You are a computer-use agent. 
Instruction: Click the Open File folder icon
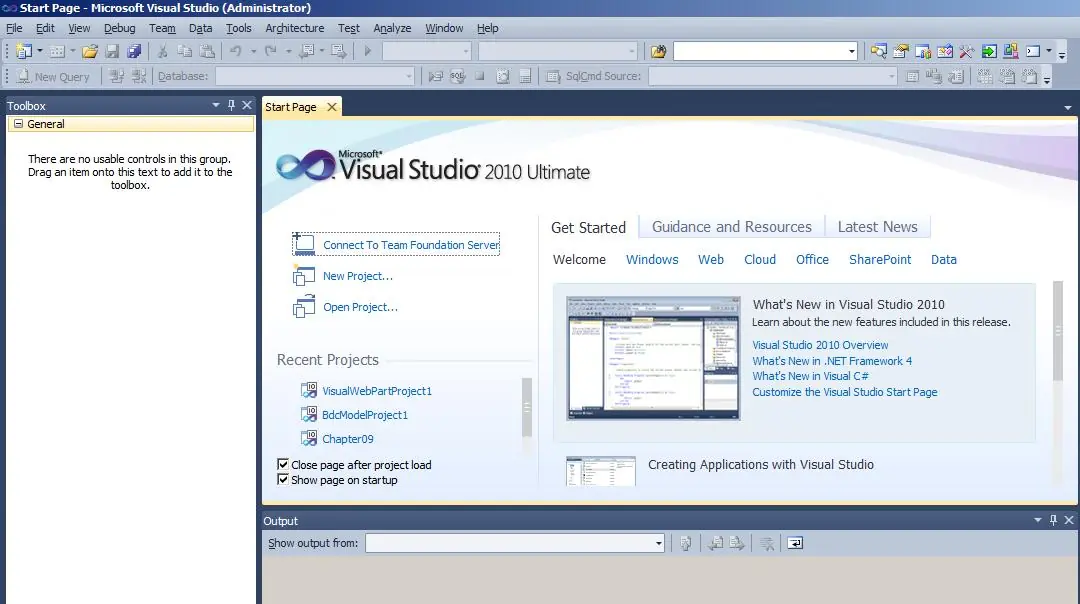click(90, 51)
